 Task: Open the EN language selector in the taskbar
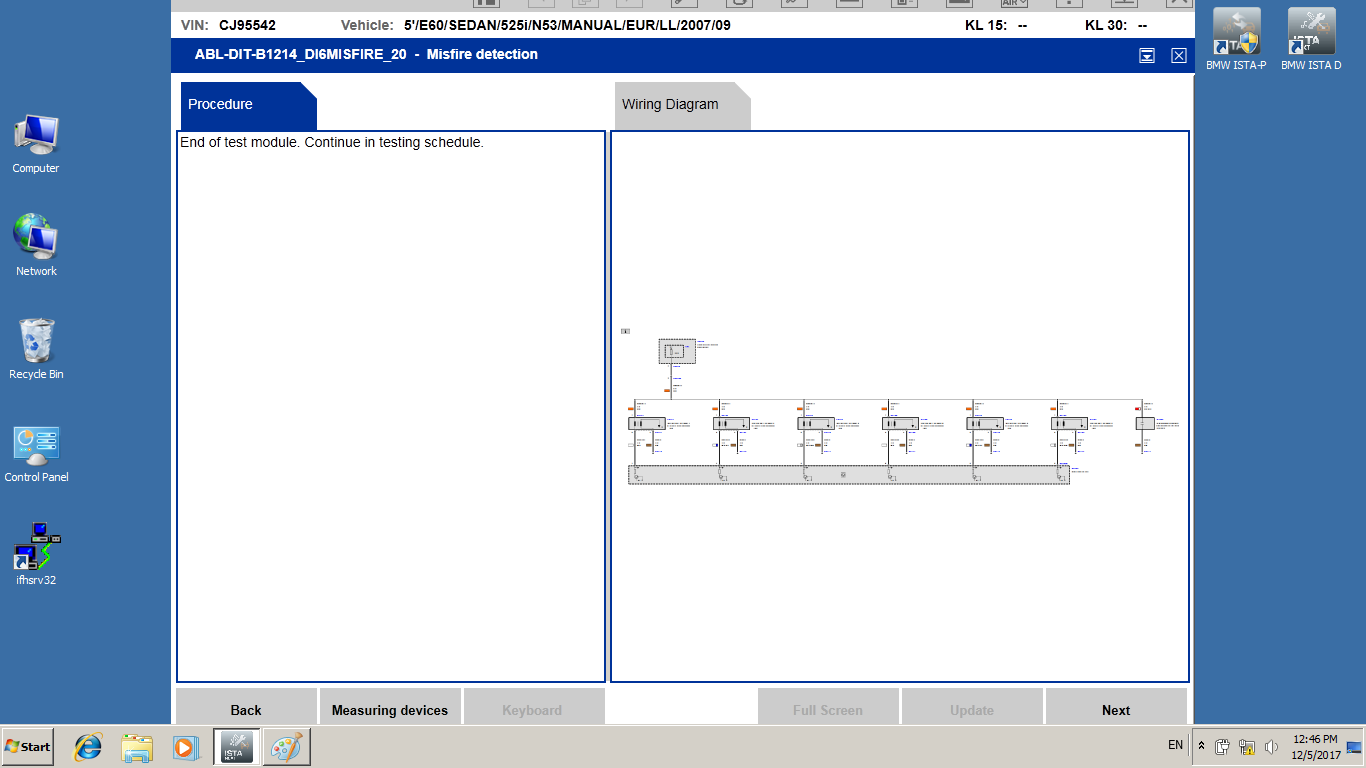tap(1175, 745)
